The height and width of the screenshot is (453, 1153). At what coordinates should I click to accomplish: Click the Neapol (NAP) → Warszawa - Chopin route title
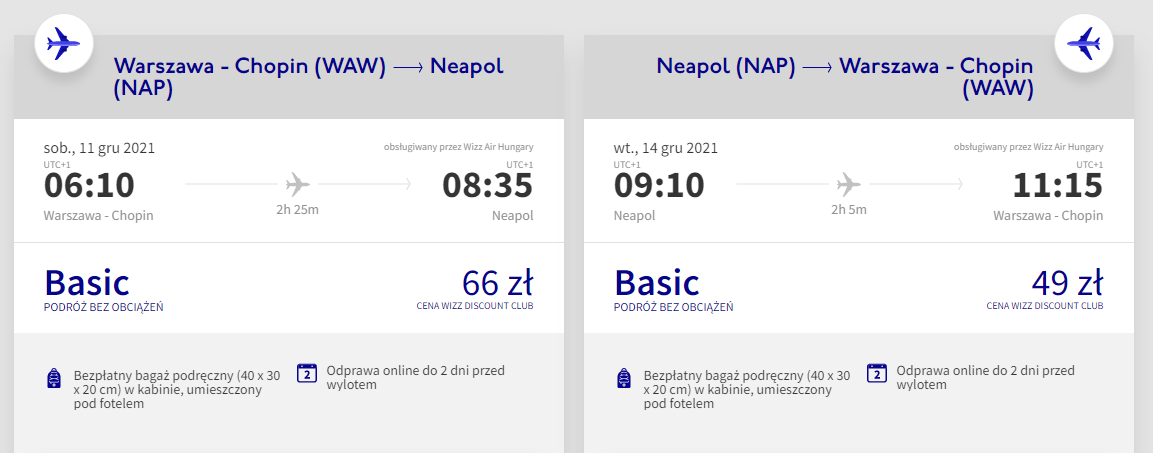[x=845, y=78]
